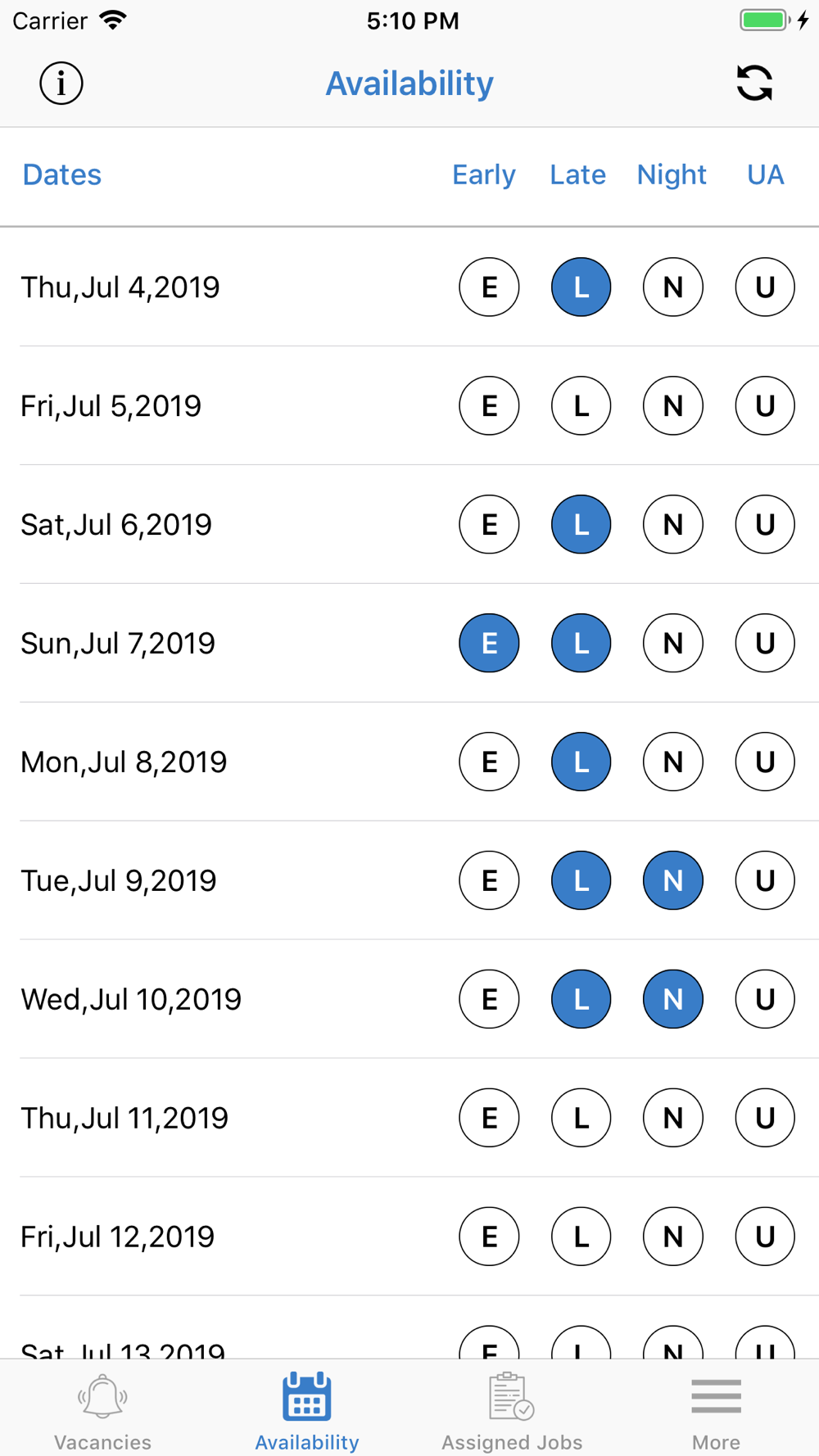
Task: Enable Late shift for Thu, Jul 11
Action: (581, 1119)
